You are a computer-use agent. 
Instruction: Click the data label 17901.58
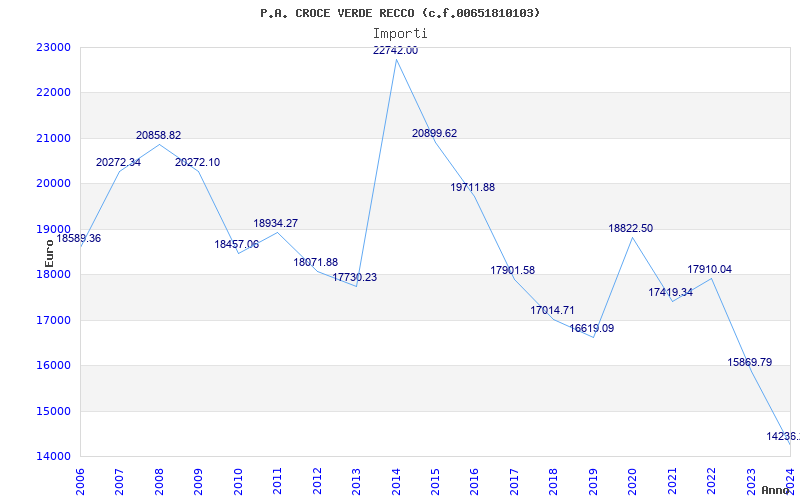[513, 270]
